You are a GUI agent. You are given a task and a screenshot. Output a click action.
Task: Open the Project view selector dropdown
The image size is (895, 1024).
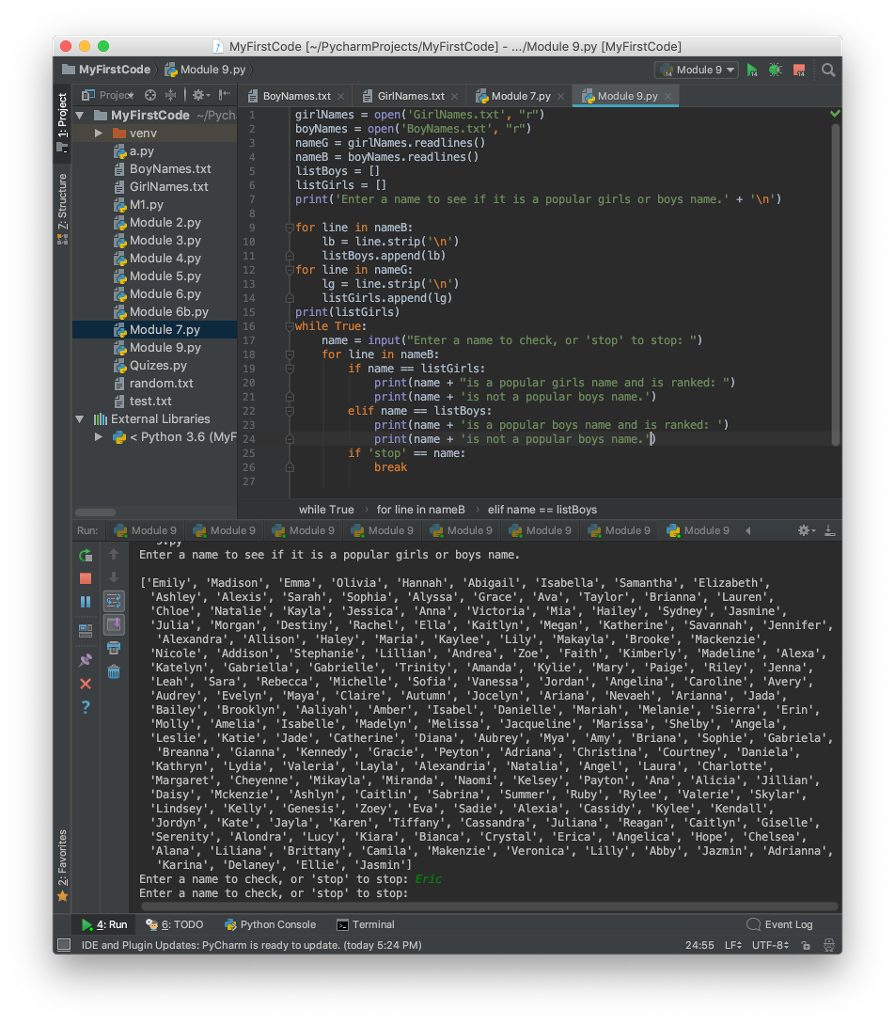[x=108, y=95]
